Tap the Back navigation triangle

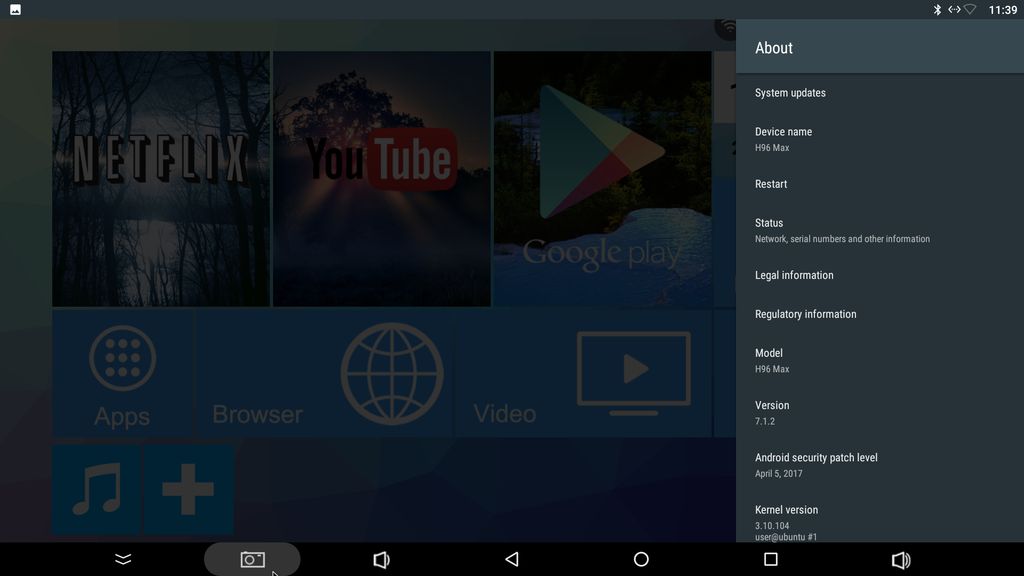[x=512, y=560]
